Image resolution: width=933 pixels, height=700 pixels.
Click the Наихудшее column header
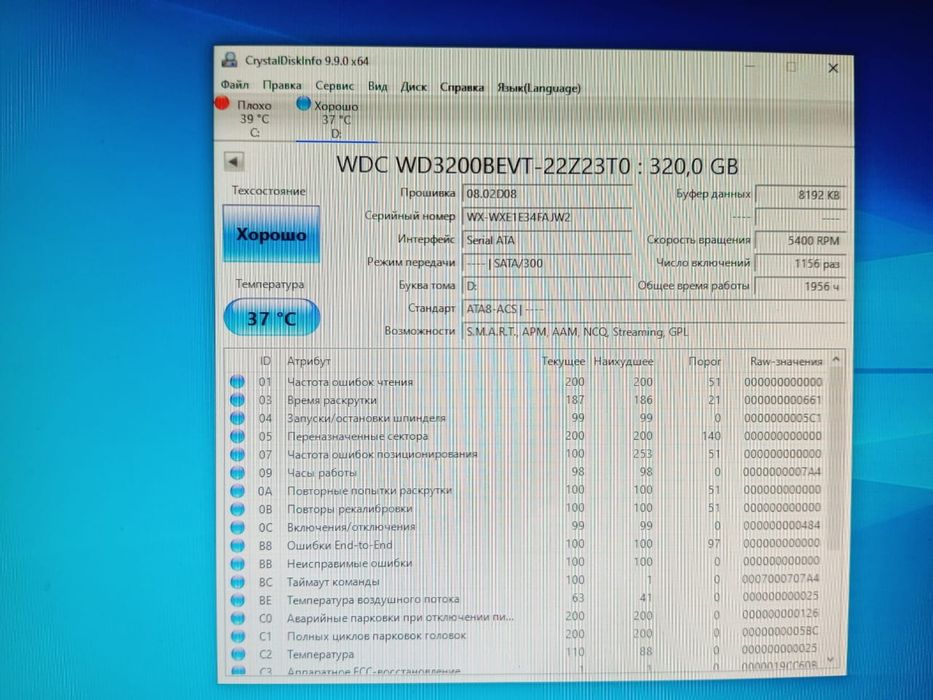click(x=623, y=361)
